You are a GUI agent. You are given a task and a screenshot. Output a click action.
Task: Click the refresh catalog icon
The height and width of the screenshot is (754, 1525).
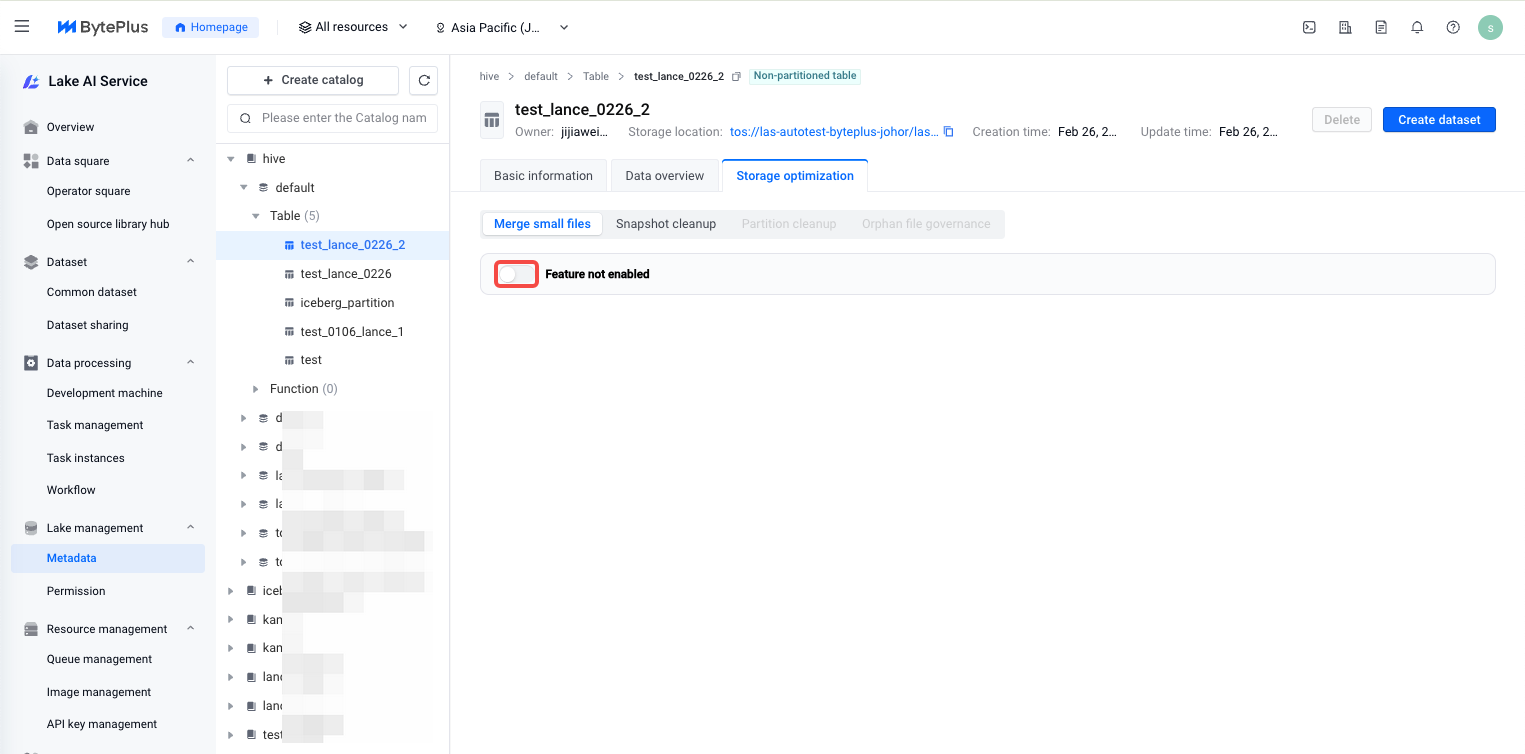424,81
